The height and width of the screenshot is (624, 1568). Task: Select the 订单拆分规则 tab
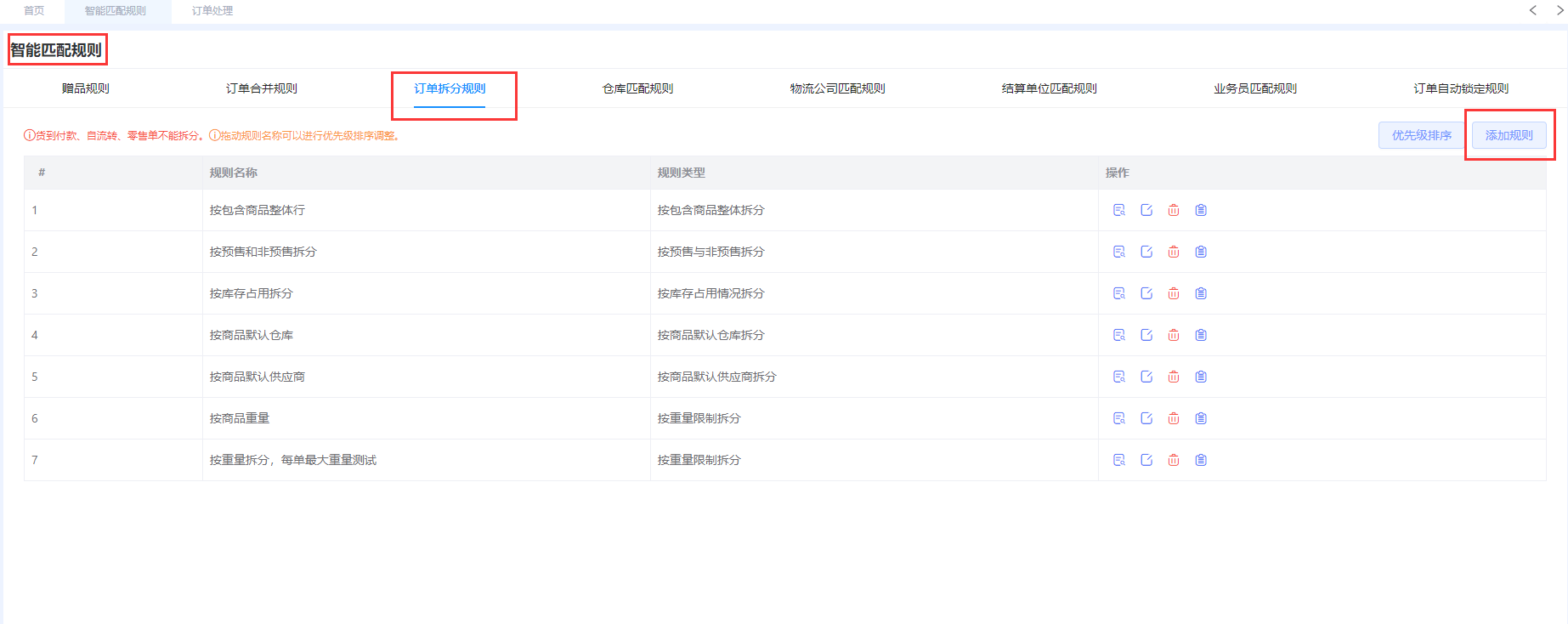pyautogui.click(x=450, y=88)
